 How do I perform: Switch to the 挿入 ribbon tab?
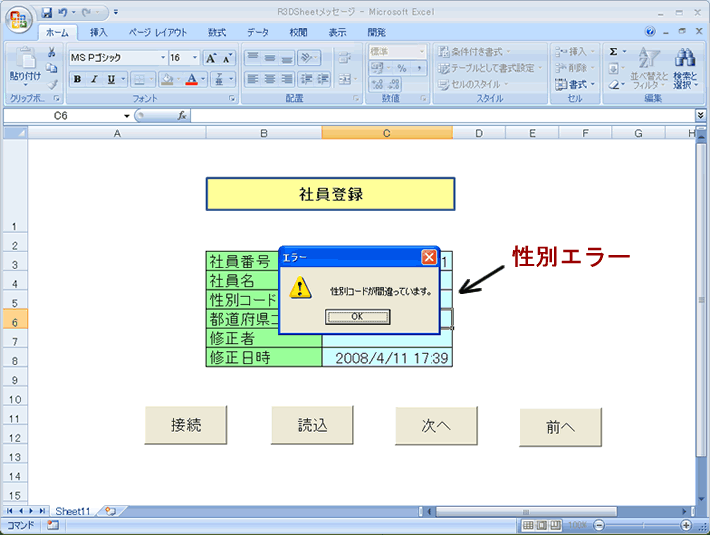[x=99, y=32]
